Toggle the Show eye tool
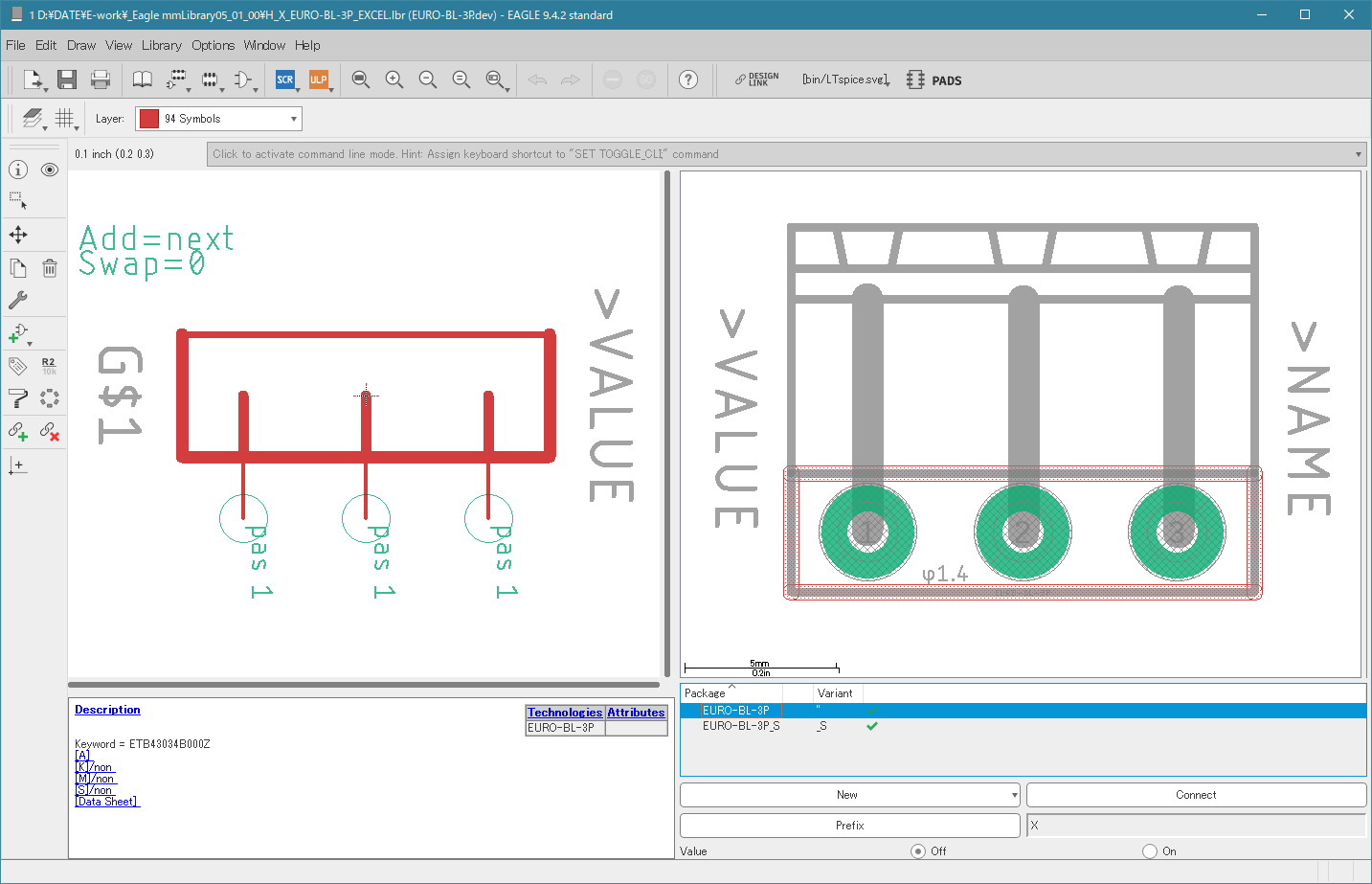The image size is (1372, 884). coord(50,170)
